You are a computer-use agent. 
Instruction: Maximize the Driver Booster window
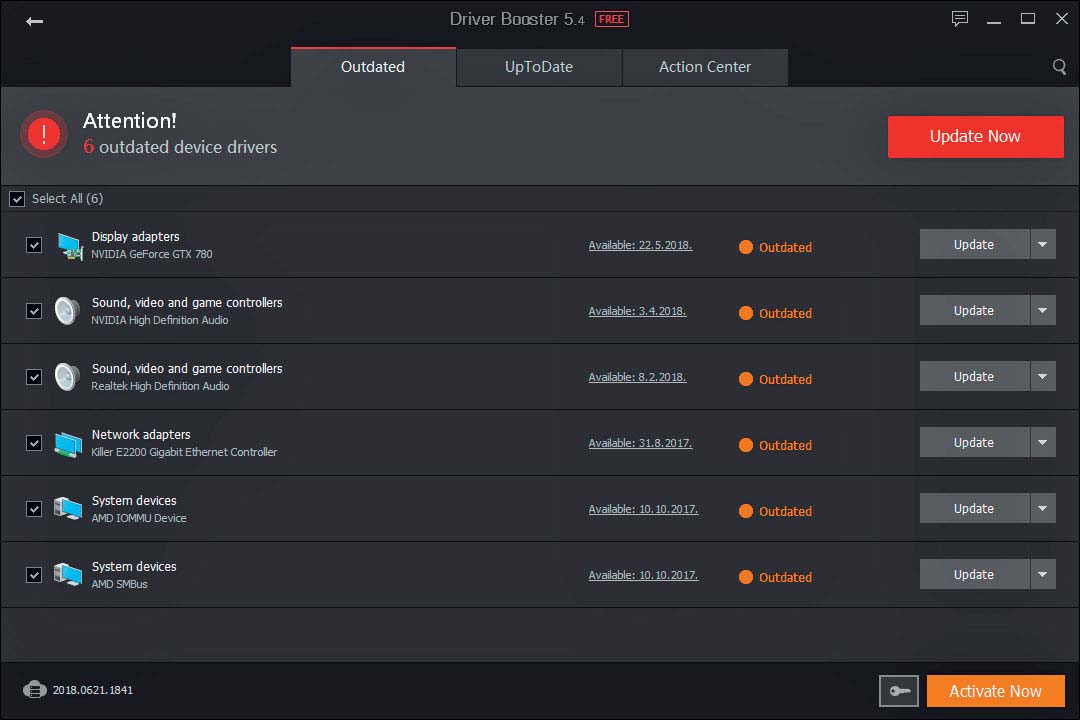[1028, 19]
